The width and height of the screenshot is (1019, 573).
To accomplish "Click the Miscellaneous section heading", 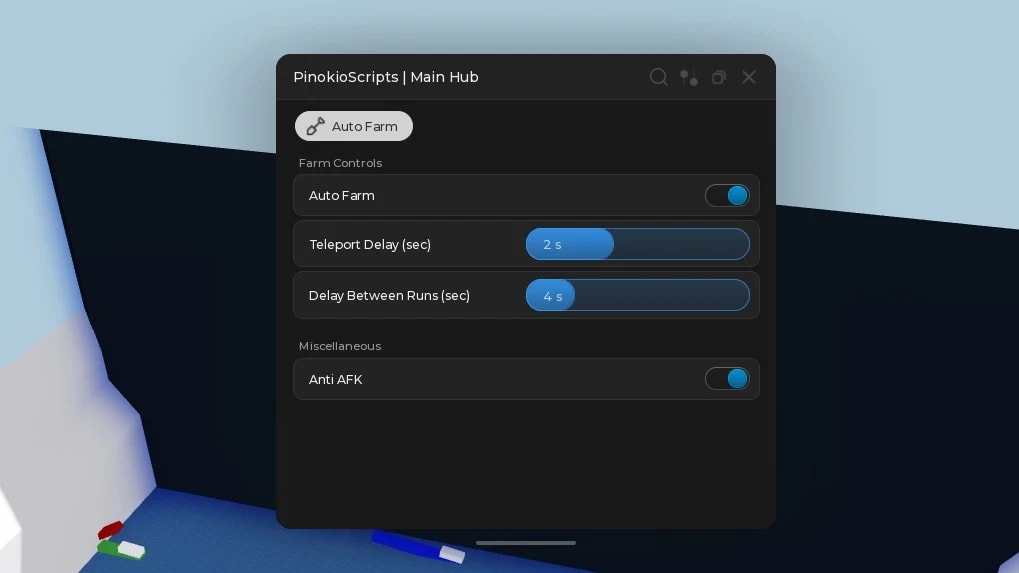I will (x=340, y=346).
